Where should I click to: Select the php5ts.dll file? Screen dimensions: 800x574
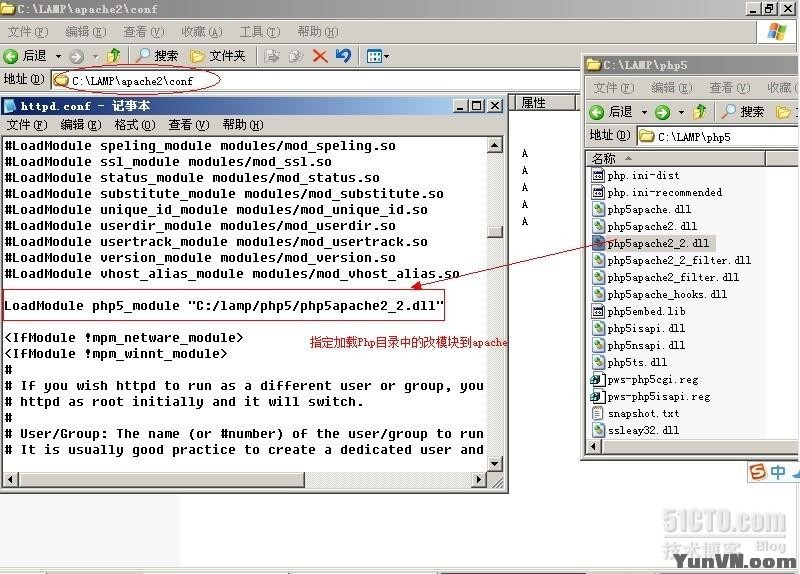[629, 362]
